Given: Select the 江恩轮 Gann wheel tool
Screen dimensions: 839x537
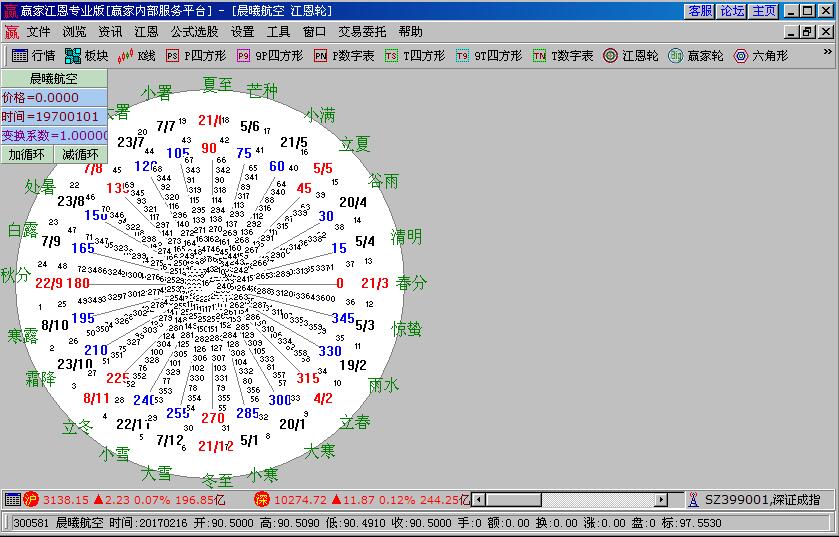Looking at the screenshot, I should (631, 56).
